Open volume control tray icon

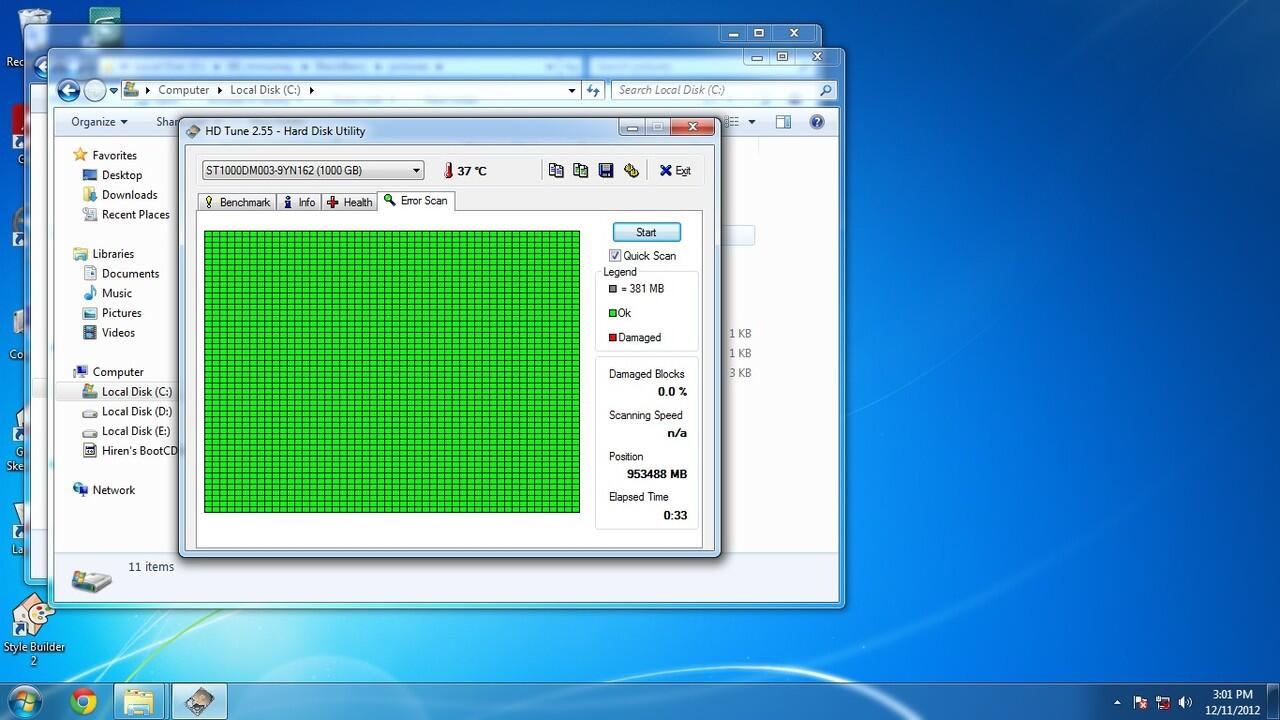pyautogui.click(x=1186, y=702)
